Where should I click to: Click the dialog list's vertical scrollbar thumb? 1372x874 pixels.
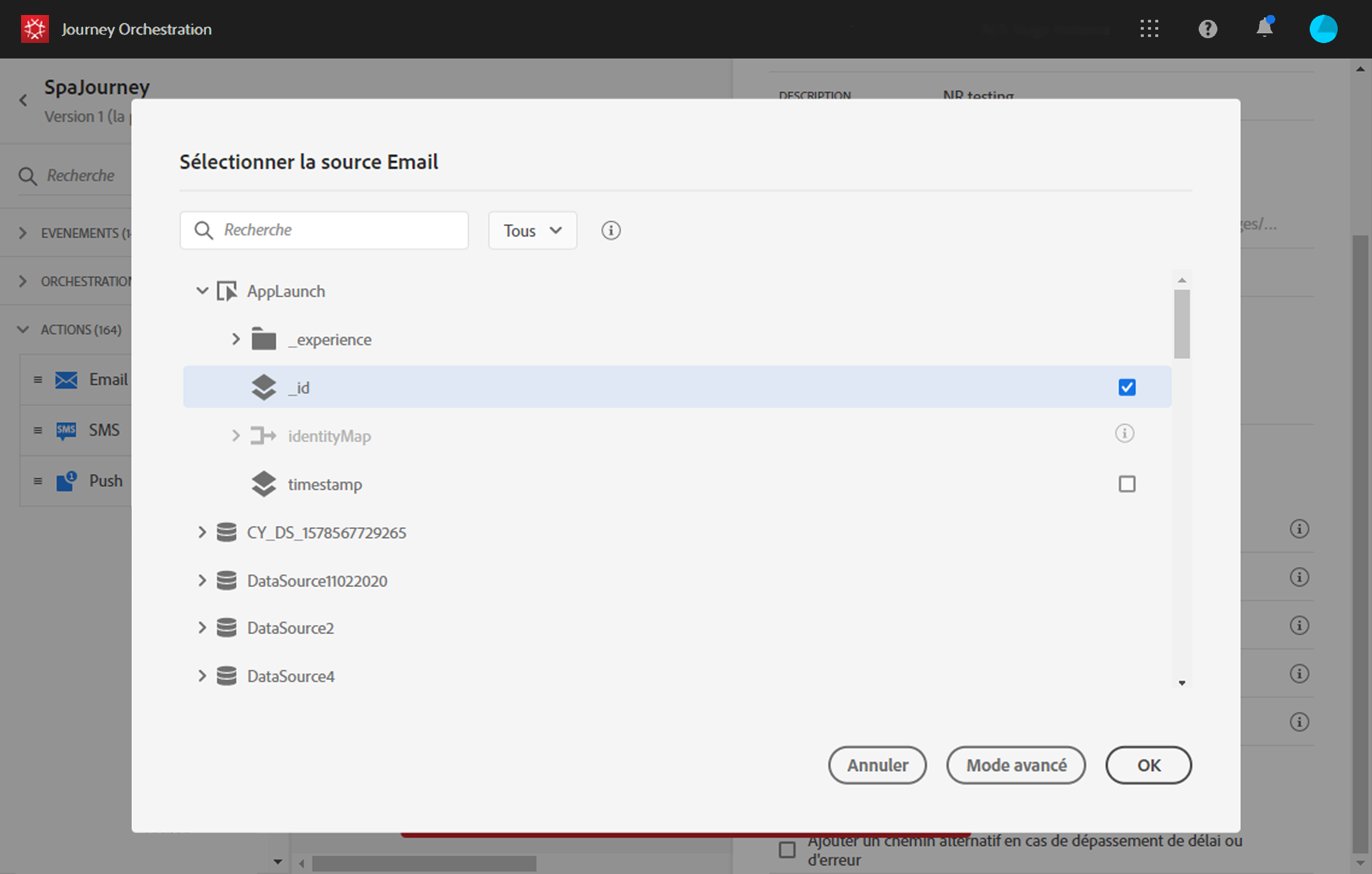coord(1182,324)
